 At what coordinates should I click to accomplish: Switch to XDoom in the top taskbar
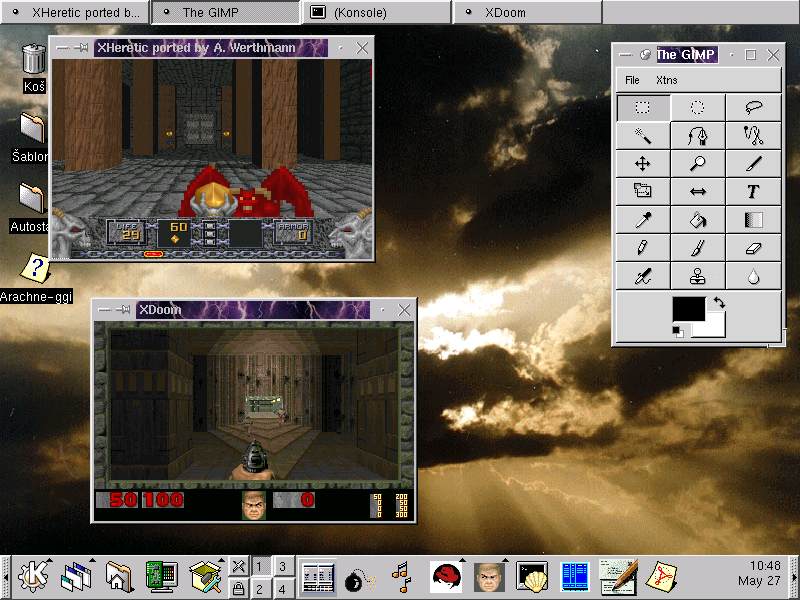point(528,12)
